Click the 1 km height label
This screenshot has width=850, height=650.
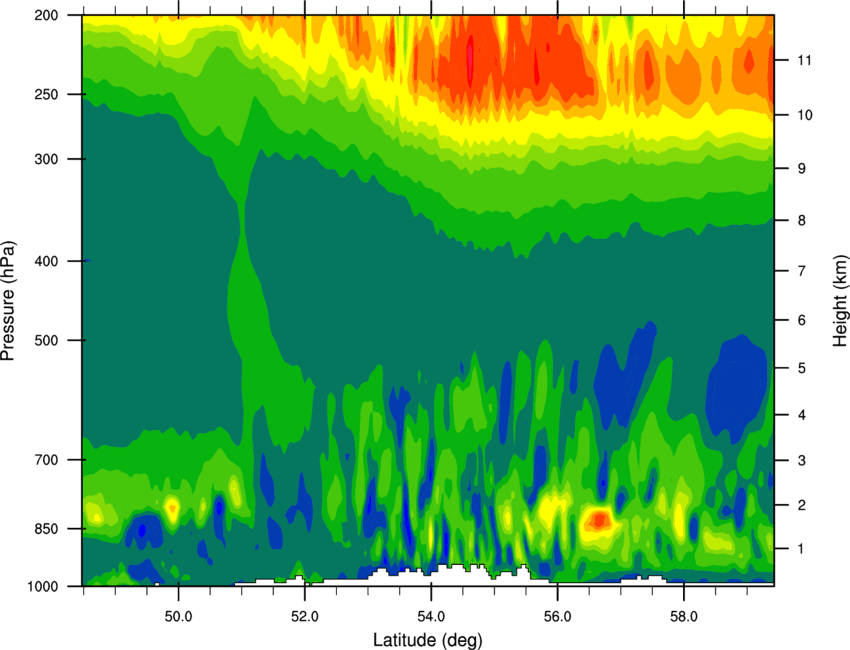pyautogui.click(x=802, y=549)
